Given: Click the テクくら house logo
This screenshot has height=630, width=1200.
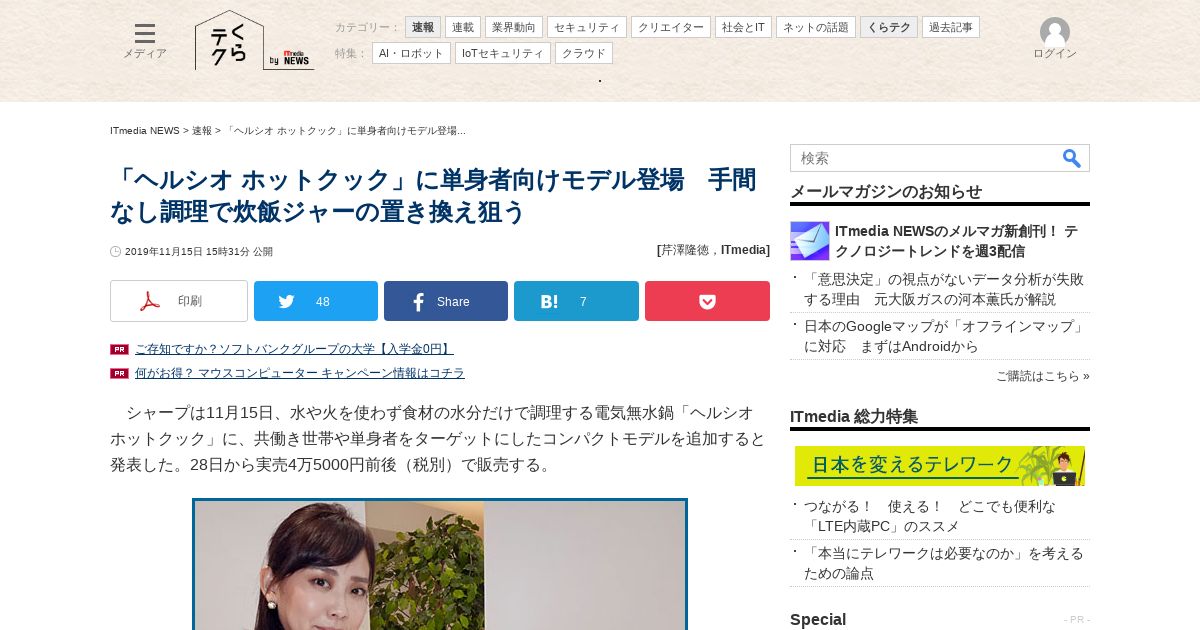Looking at the screenshot, I should pyautogui.click(x=230, y=41).
